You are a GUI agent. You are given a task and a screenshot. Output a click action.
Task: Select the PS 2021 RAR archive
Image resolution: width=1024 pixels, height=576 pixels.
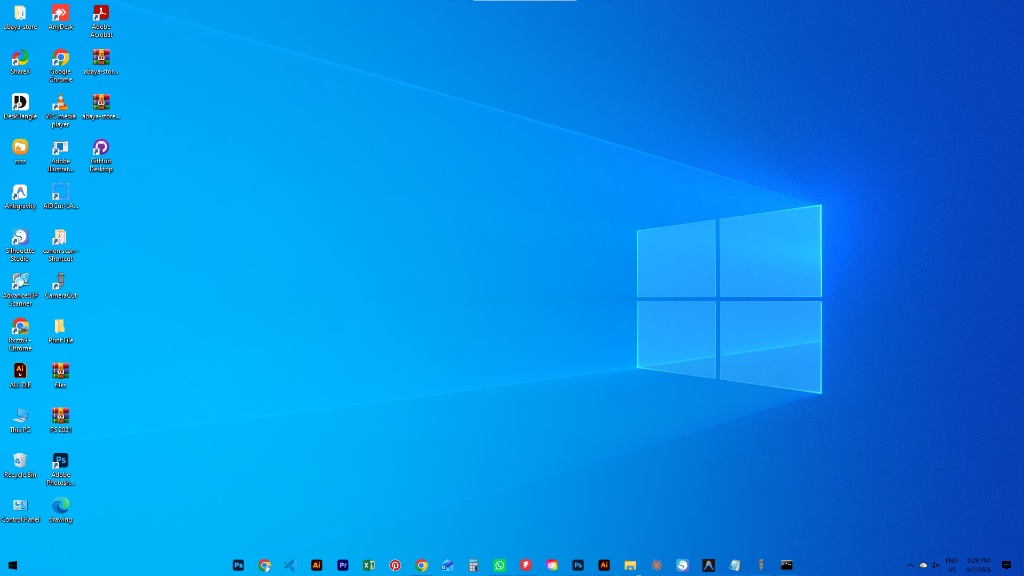(60, 421)
